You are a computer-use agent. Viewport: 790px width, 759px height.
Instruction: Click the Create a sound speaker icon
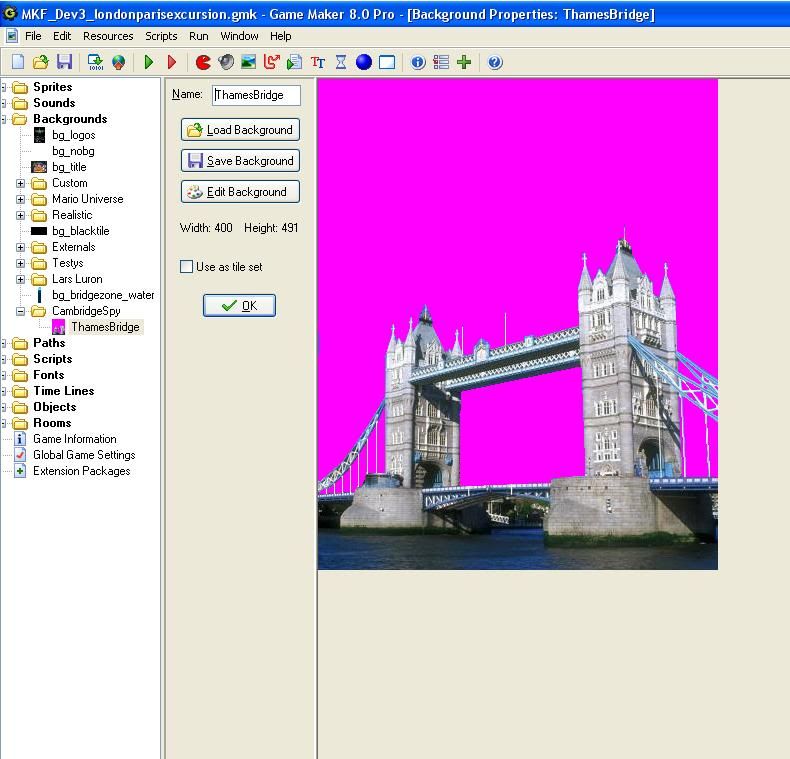226,62
